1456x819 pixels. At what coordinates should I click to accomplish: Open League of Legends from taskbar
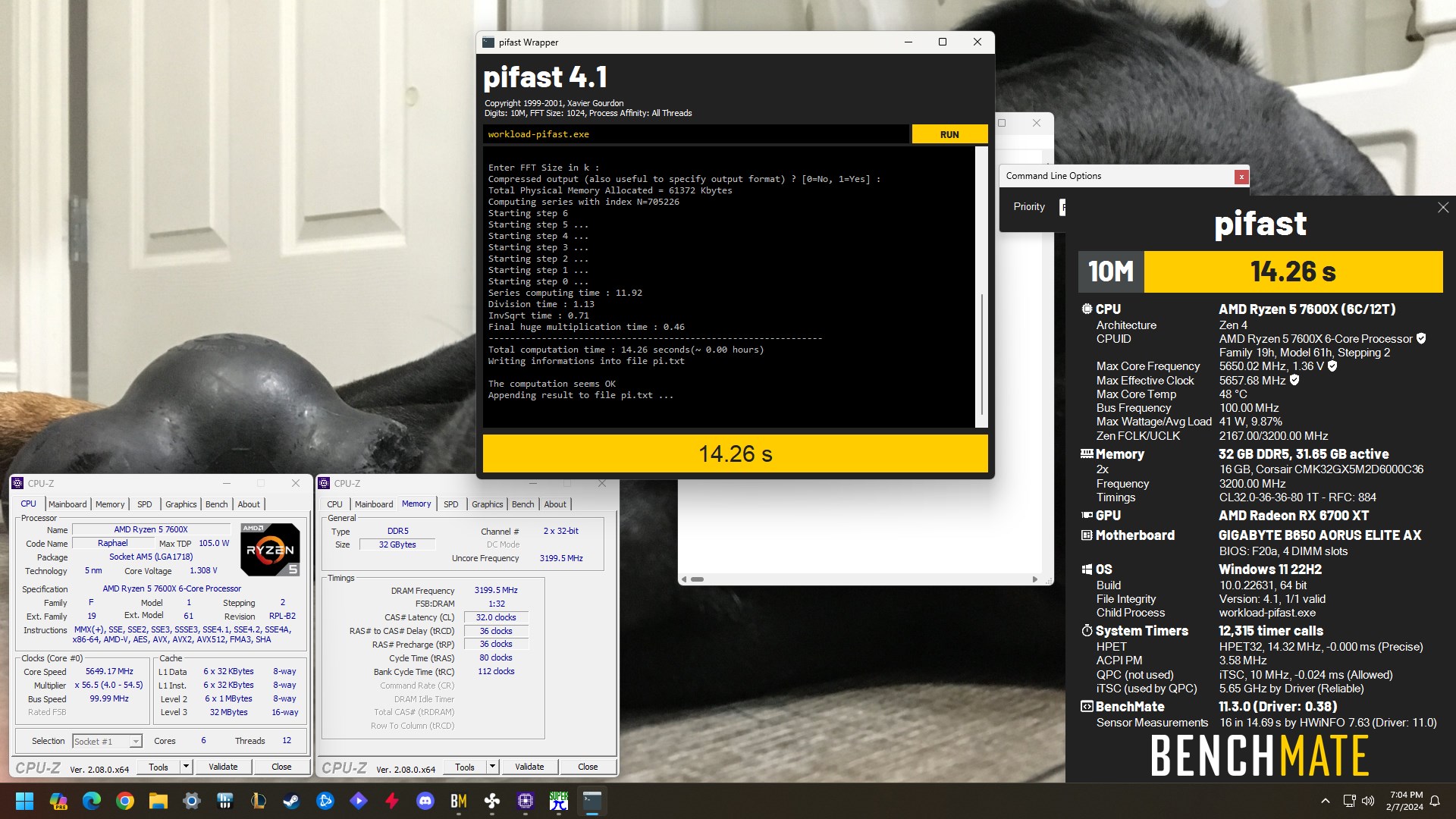[258, 801]
